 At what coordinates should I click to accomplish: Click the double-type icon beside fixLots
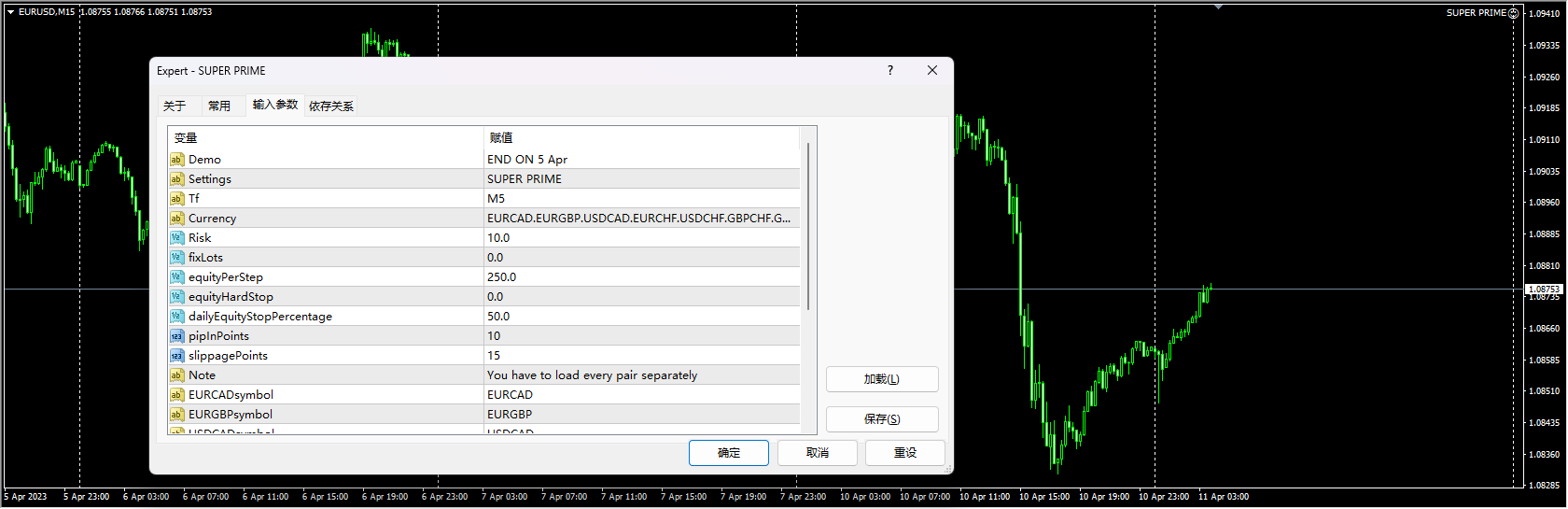tap(176, 258)
